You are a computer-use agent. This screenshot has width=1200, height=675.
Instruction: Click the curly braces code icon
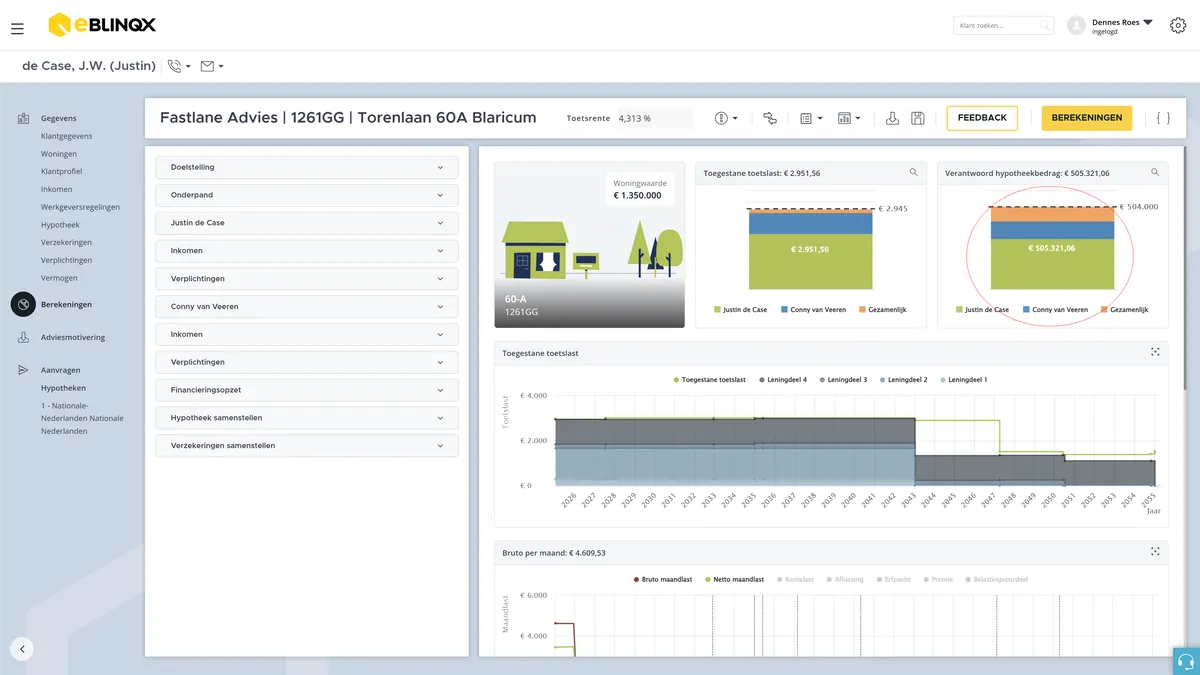[x=1163, y=118]
